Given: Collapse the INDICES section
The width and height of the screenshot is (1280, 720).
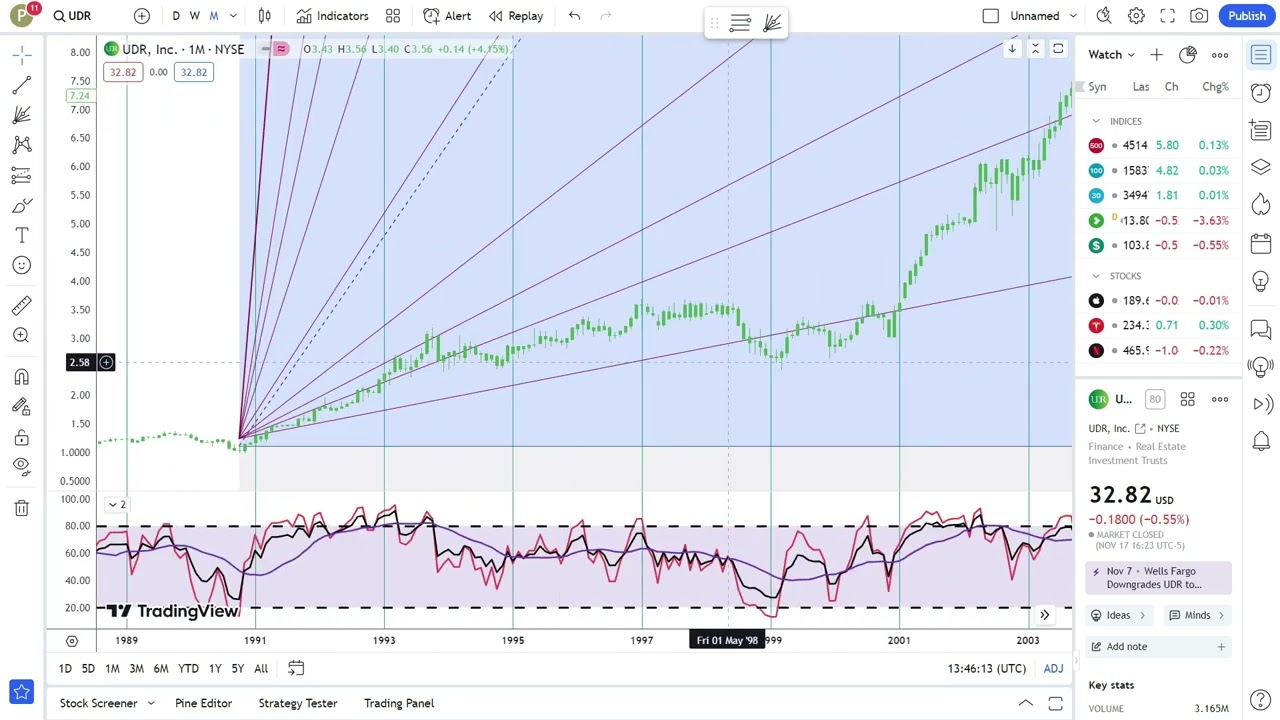Looking at the screenshot, I should pyautogui.click(x=1096, y=121).
